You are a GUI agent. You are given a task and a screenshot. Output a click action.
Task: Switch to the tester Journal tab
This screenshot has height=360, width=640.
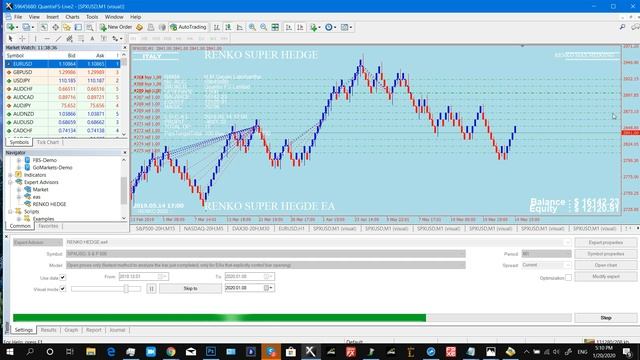tap(117, 330)
